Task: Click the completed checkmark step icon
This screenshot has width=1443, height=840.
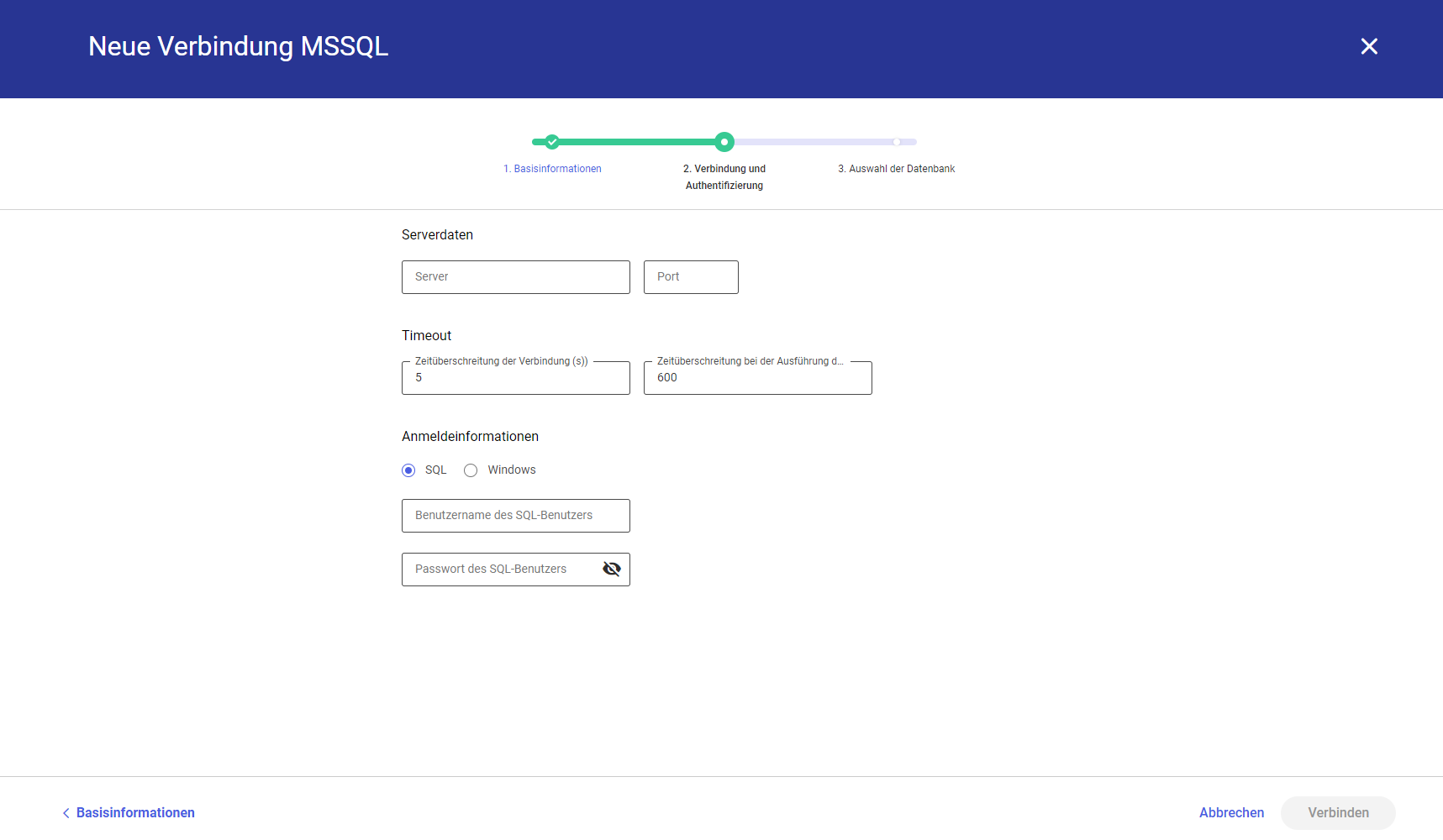Action: 551,142
